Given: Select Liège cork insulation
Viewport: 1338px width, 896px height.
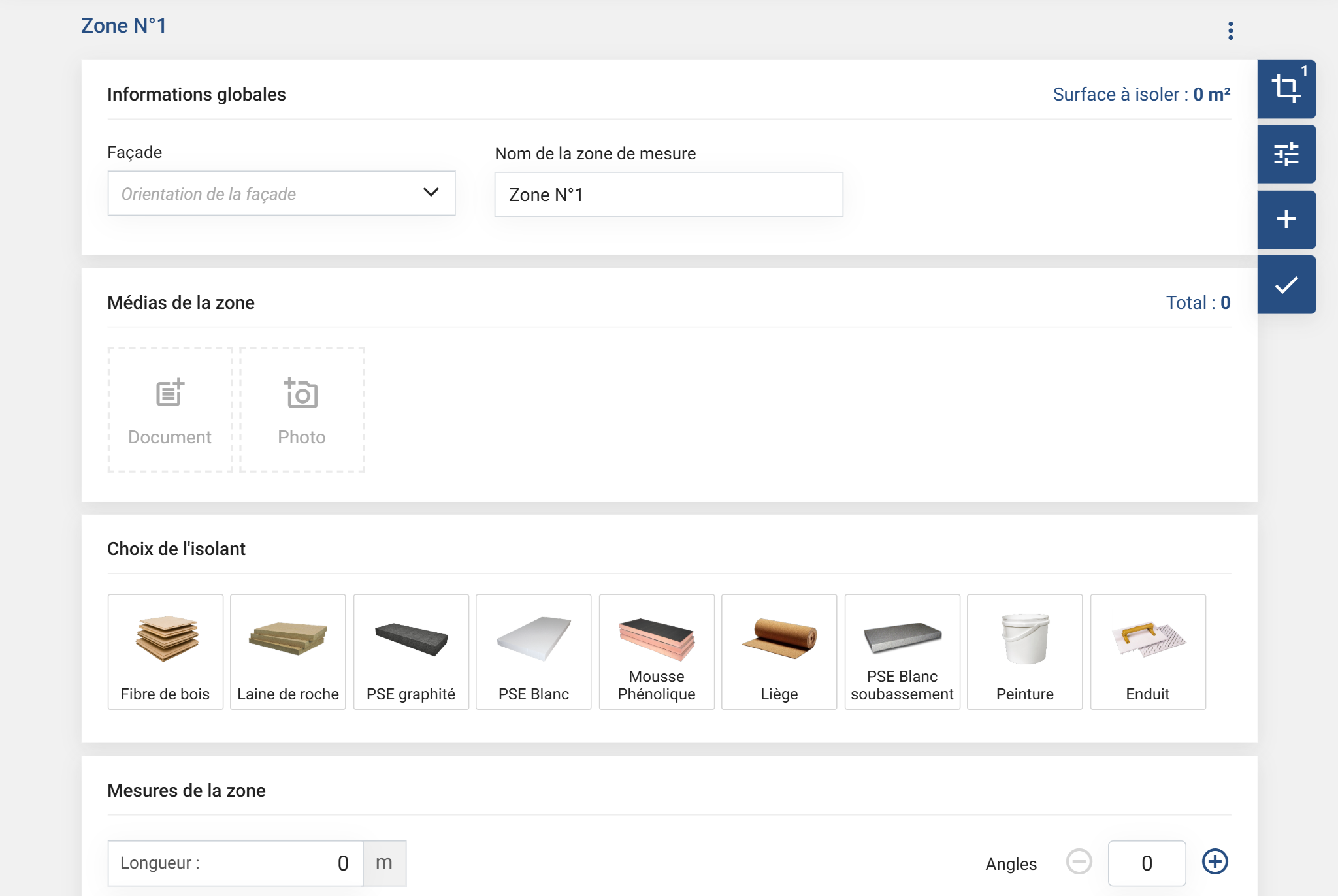Looking at the screenshot, I should click(x=779, y=651).
